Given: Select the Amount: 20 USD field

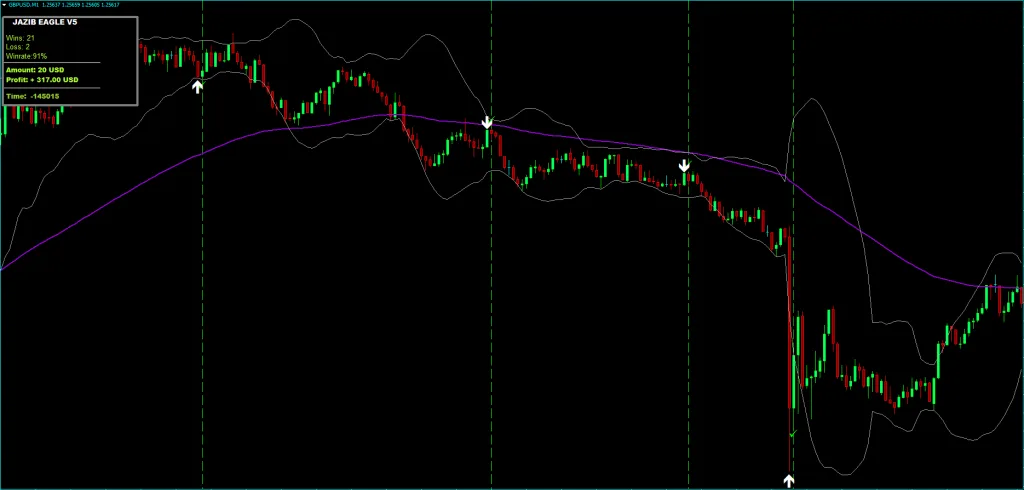Looking at the screenshot, I should pyautogui.click(x=35, y=69).
